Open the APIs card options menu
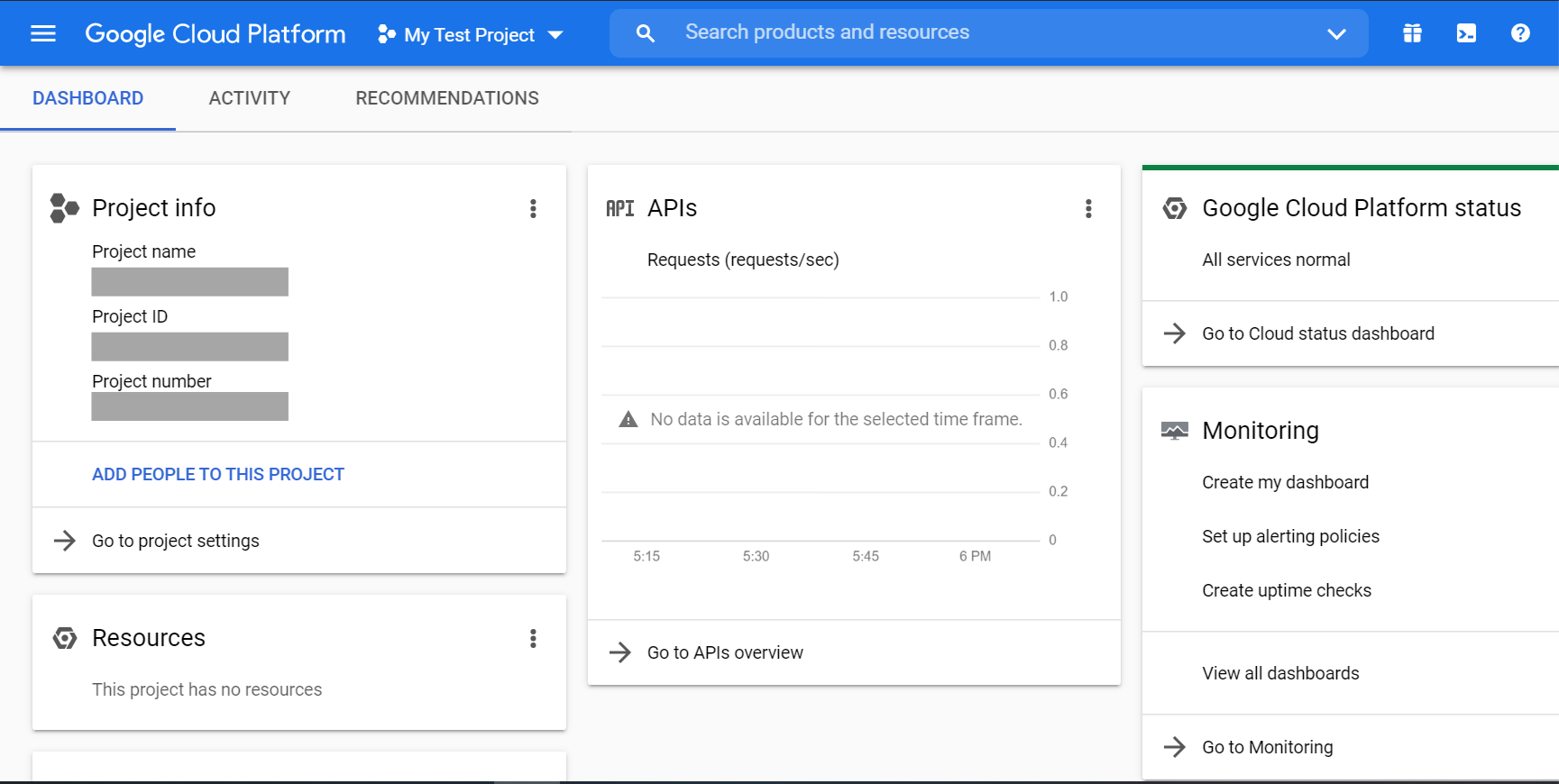Image resolution: width=1559 pixels, height=784 pixels. (x=1088, y=209)
